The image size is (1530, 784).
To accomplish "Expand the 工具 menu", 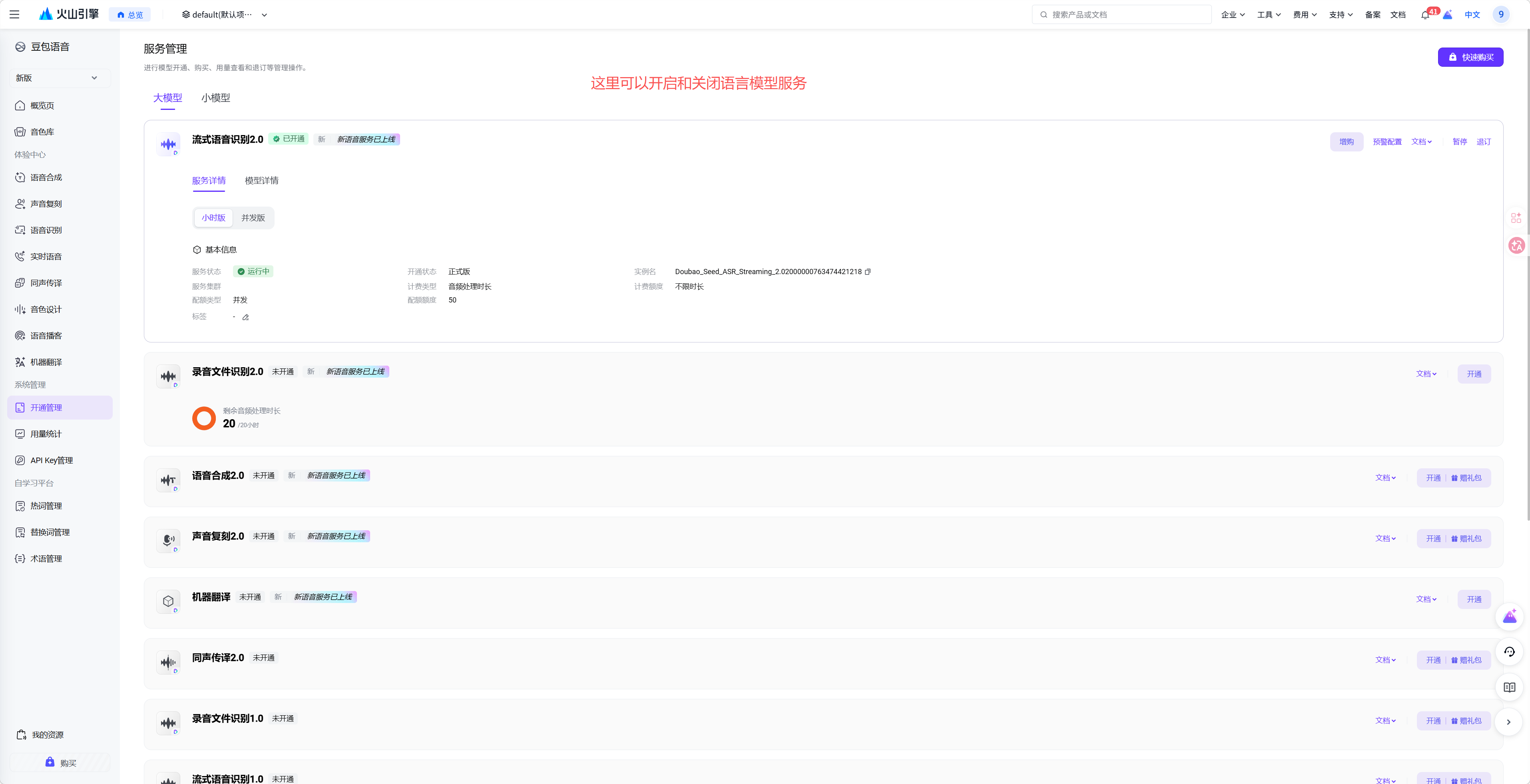I will 1269,15.
